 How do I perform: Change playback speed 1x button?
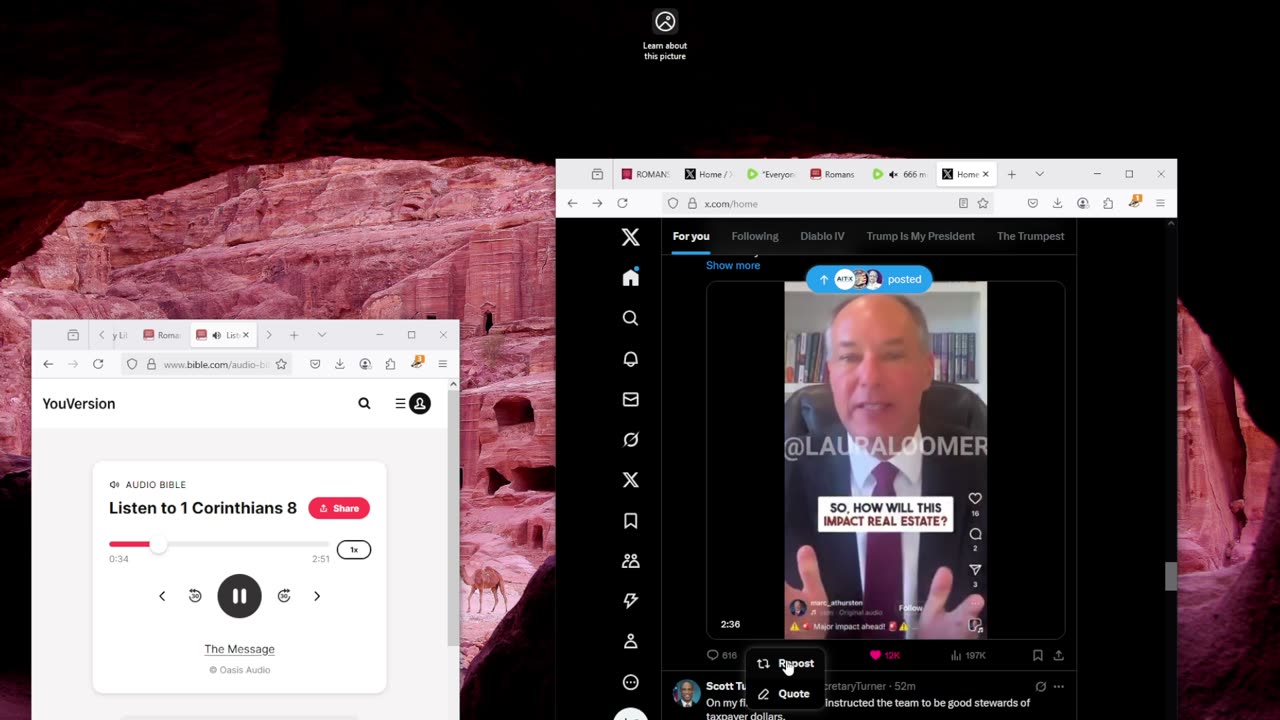pyautogui.click(x=354, y=549)
